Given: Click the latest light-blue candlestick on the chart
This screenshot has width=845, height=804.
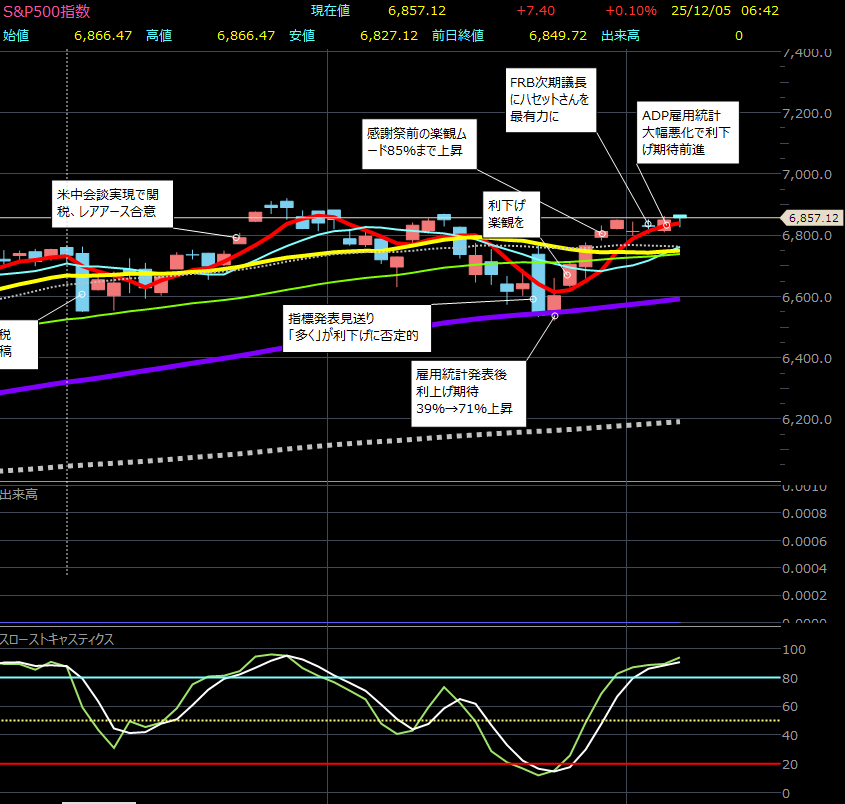Looking at the screenshot, I should click(680, 216).
